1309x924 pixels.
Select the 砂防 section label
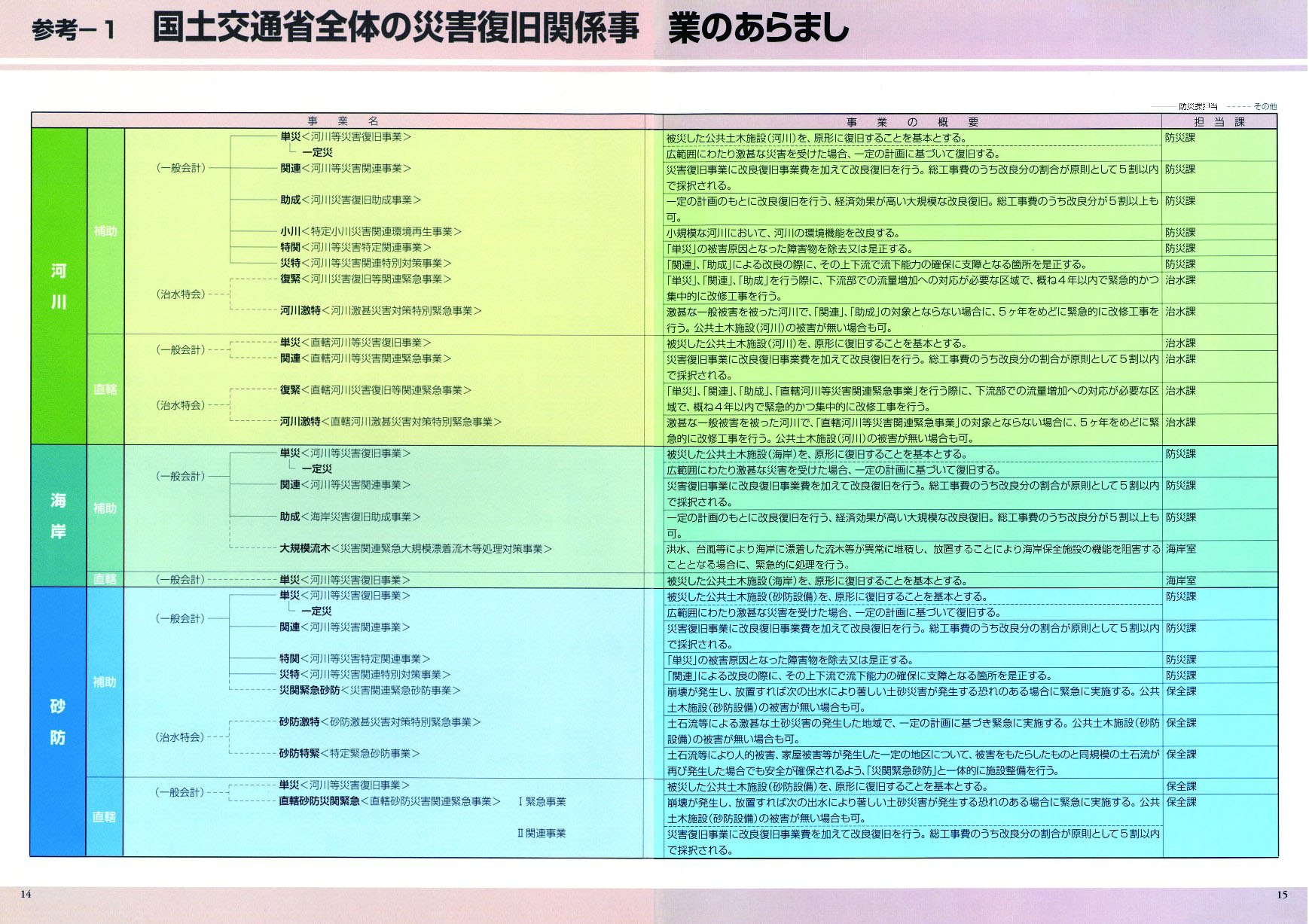pos(58,721)
